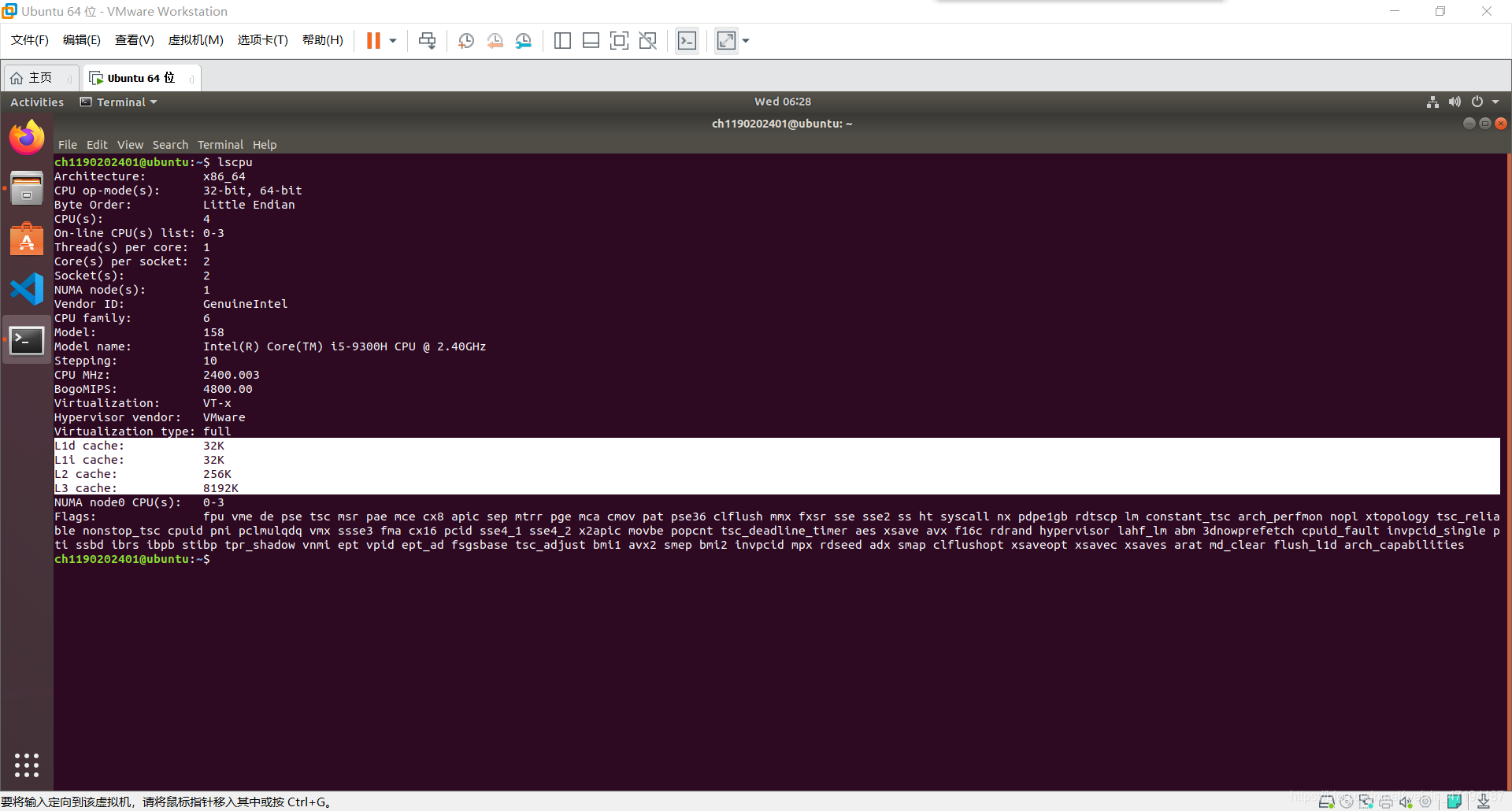The height and width of the screenshot is (811, 1512).
Task: Enter full screen mode for the VM
Action: tap(619, 41)
